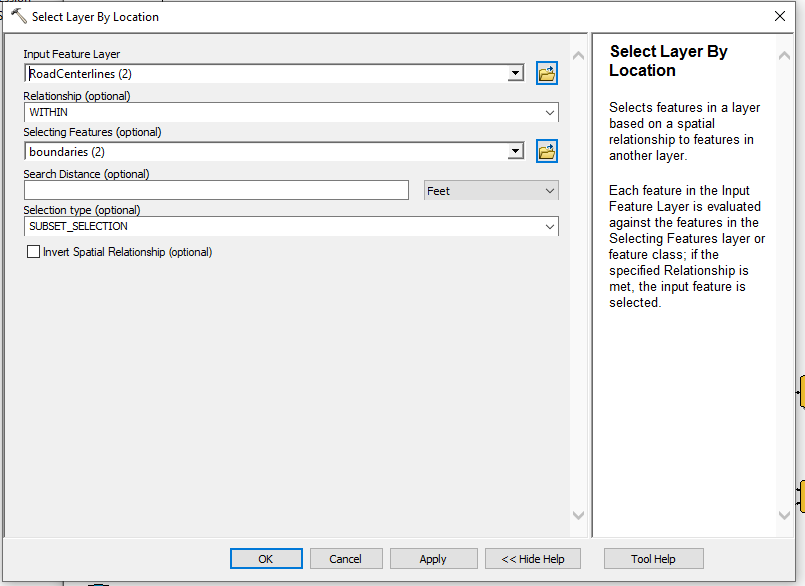Click the Cancel button
The image size is (805, 586).
pyautogui.click(x=346, y=559)
